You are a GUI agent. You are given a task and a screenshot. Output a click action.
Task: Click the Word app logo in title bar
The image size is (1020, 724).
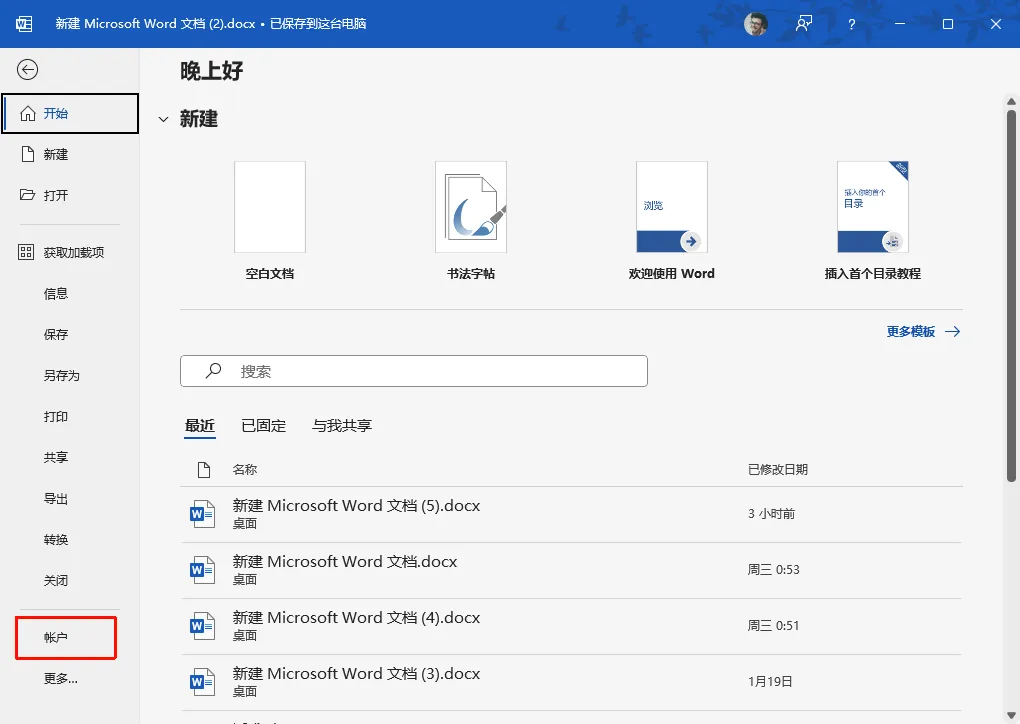(x=24, y=24)
